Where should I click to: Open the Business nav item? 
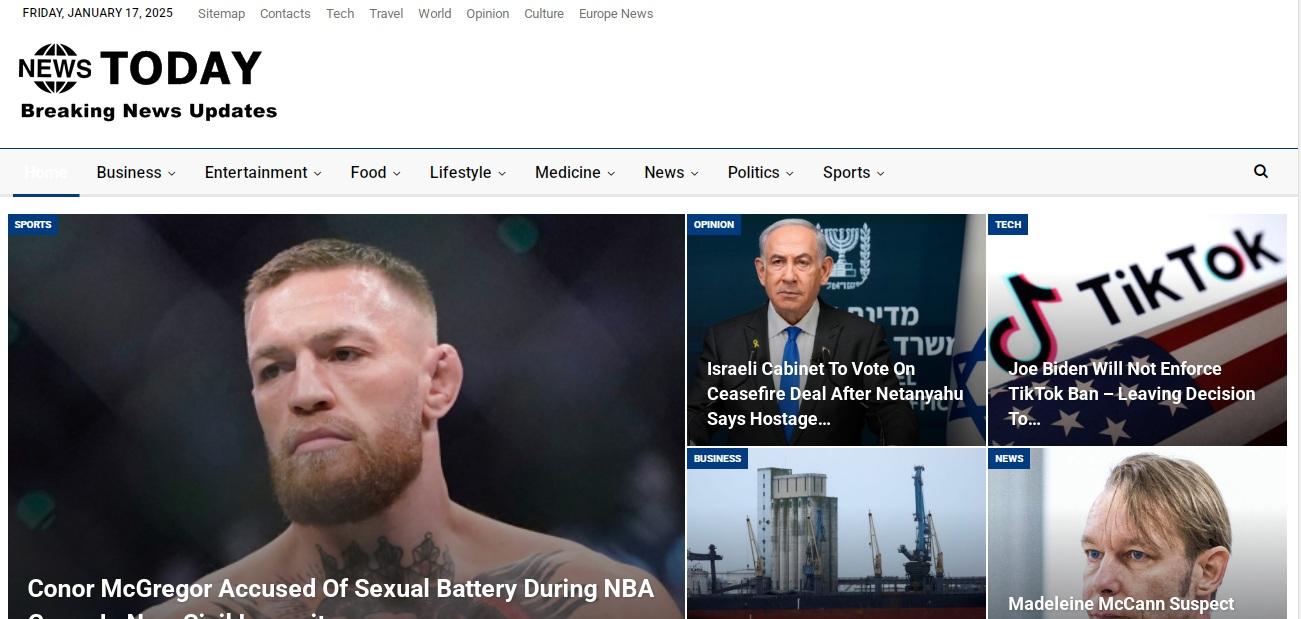(129, 172)
